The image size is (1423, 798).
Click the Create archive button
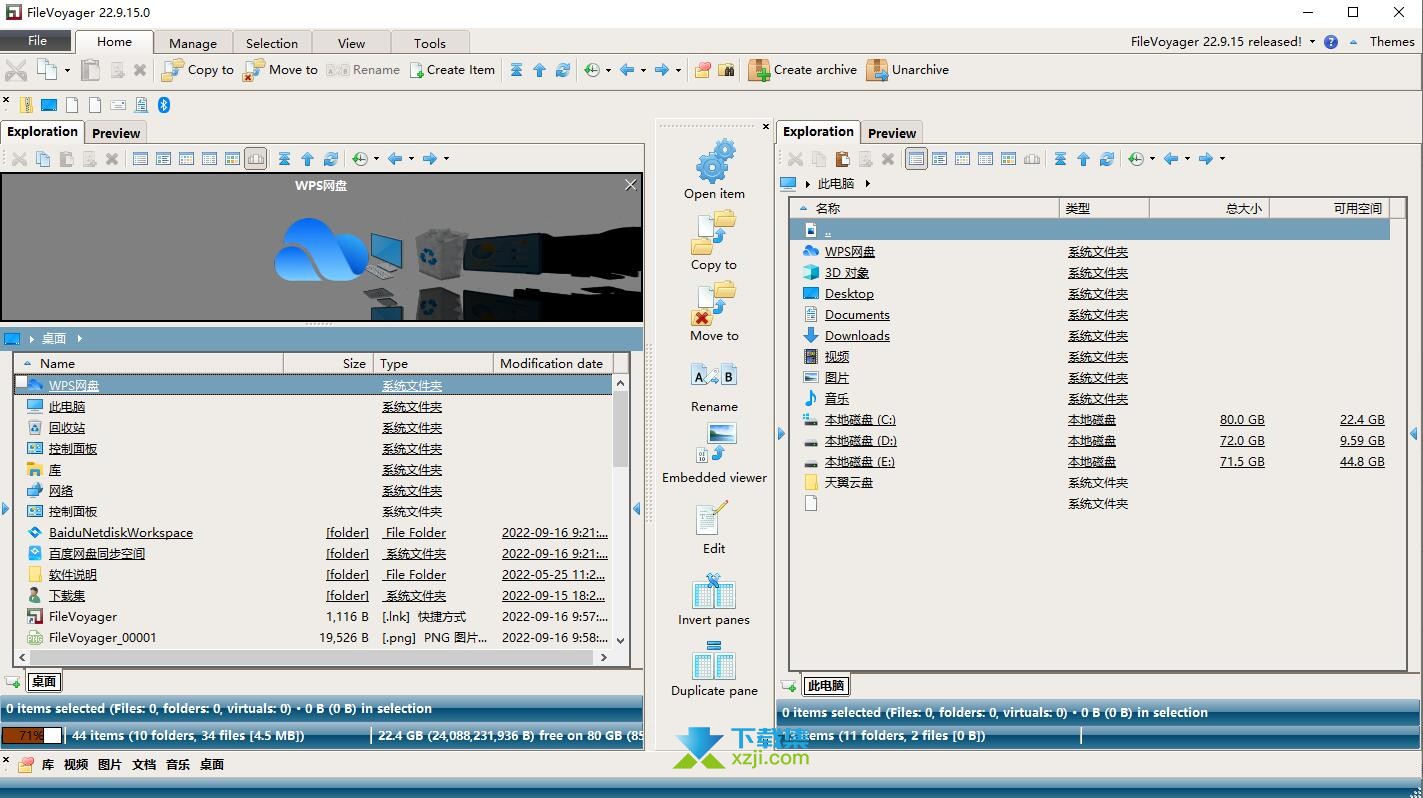[803, 70]
